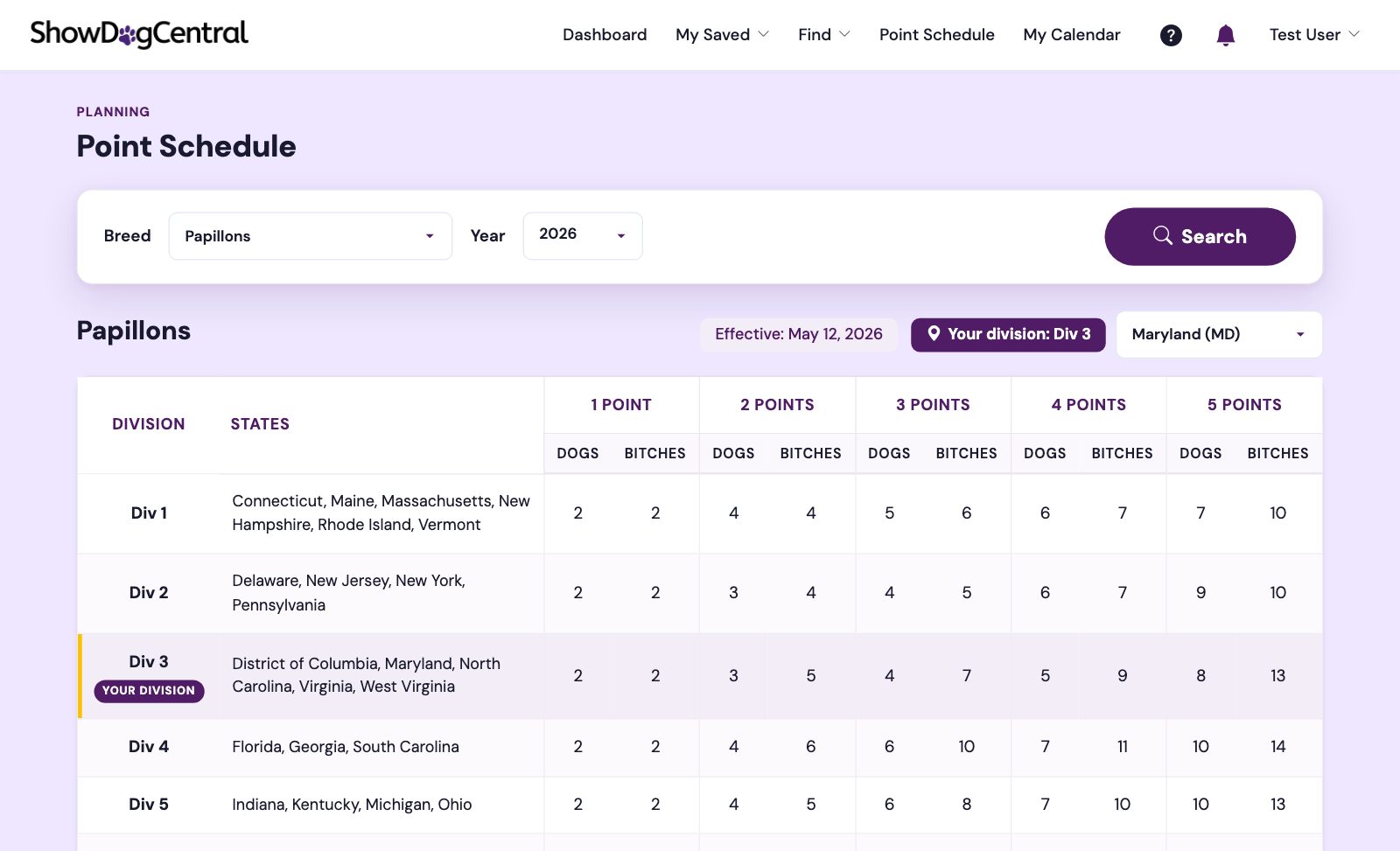This screenshot has width=1400, height=851.
Task: Click the 3 POINTS column header
Action: (933, 405)
